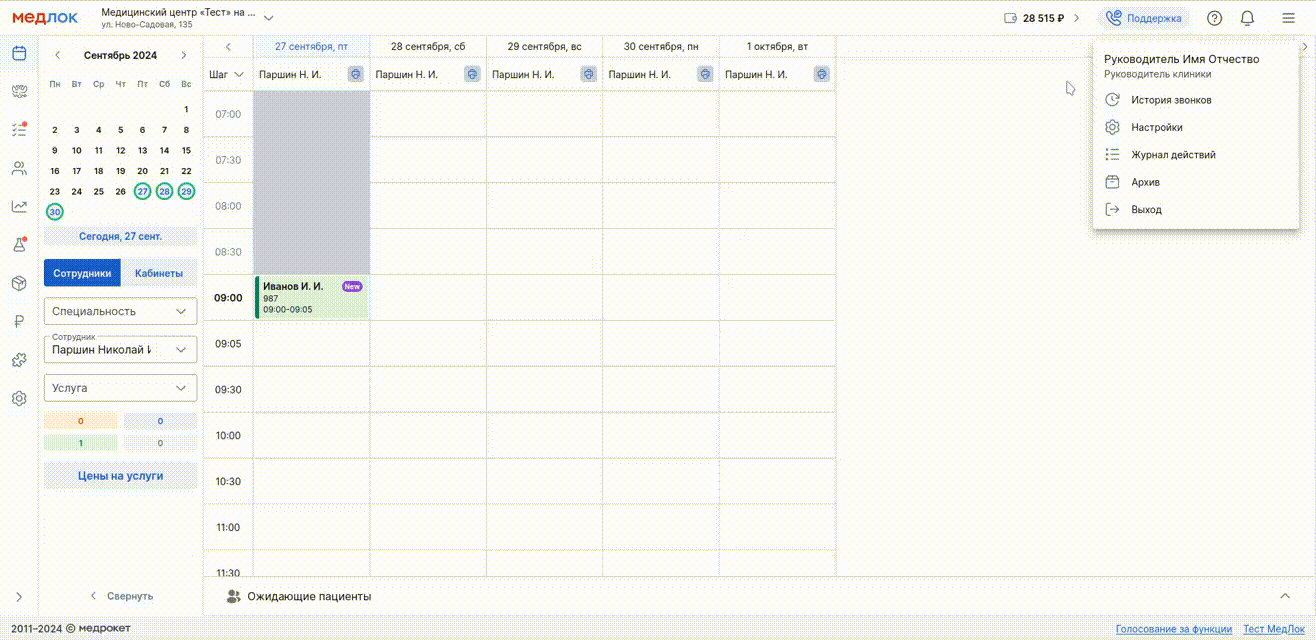This screenshot has height=640, width=1316.
Task: Open the notifications bell
Action: [x=1247, y=18]
